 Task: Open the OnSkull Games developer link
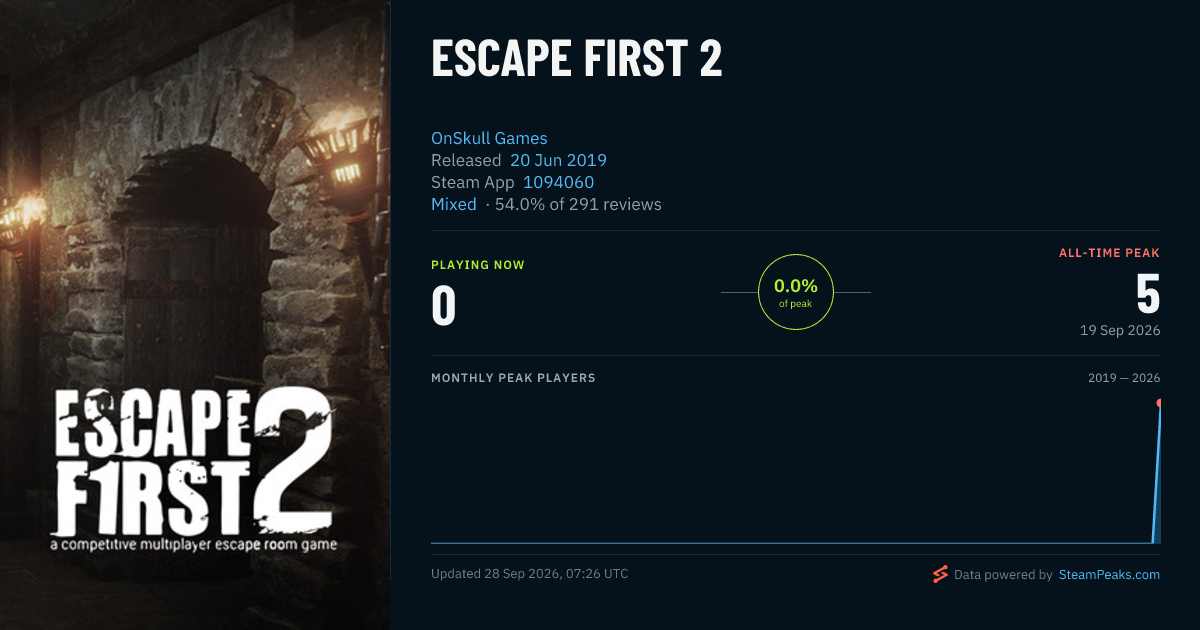point(489,138)
